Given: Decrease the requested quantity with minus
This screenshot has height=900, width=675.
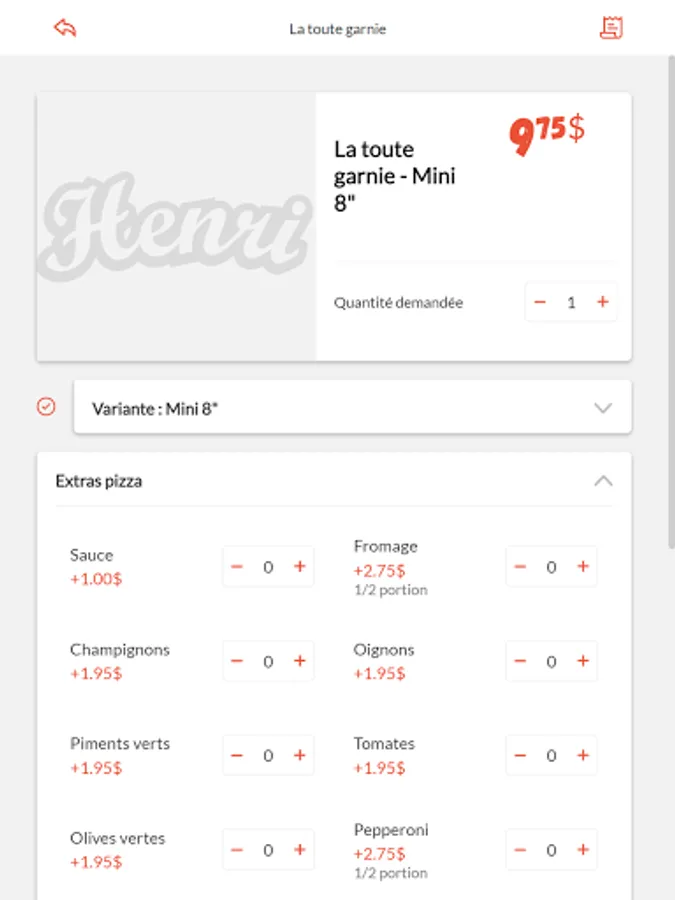Looking at the screenshot, I should click(x=540, y=302).
